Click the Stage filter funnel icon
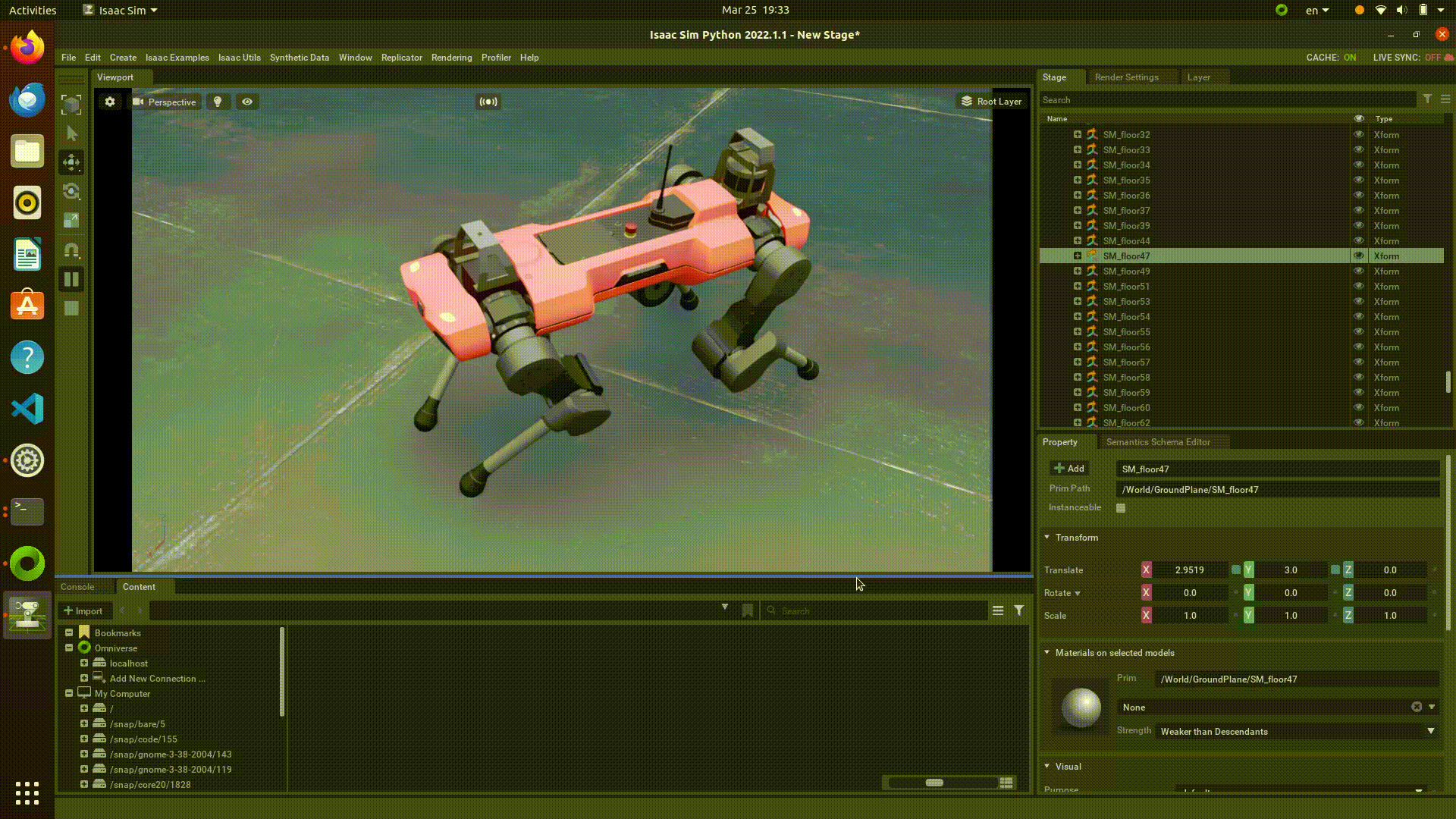This screenshot has width=1456, height=819. (1427, 99)
